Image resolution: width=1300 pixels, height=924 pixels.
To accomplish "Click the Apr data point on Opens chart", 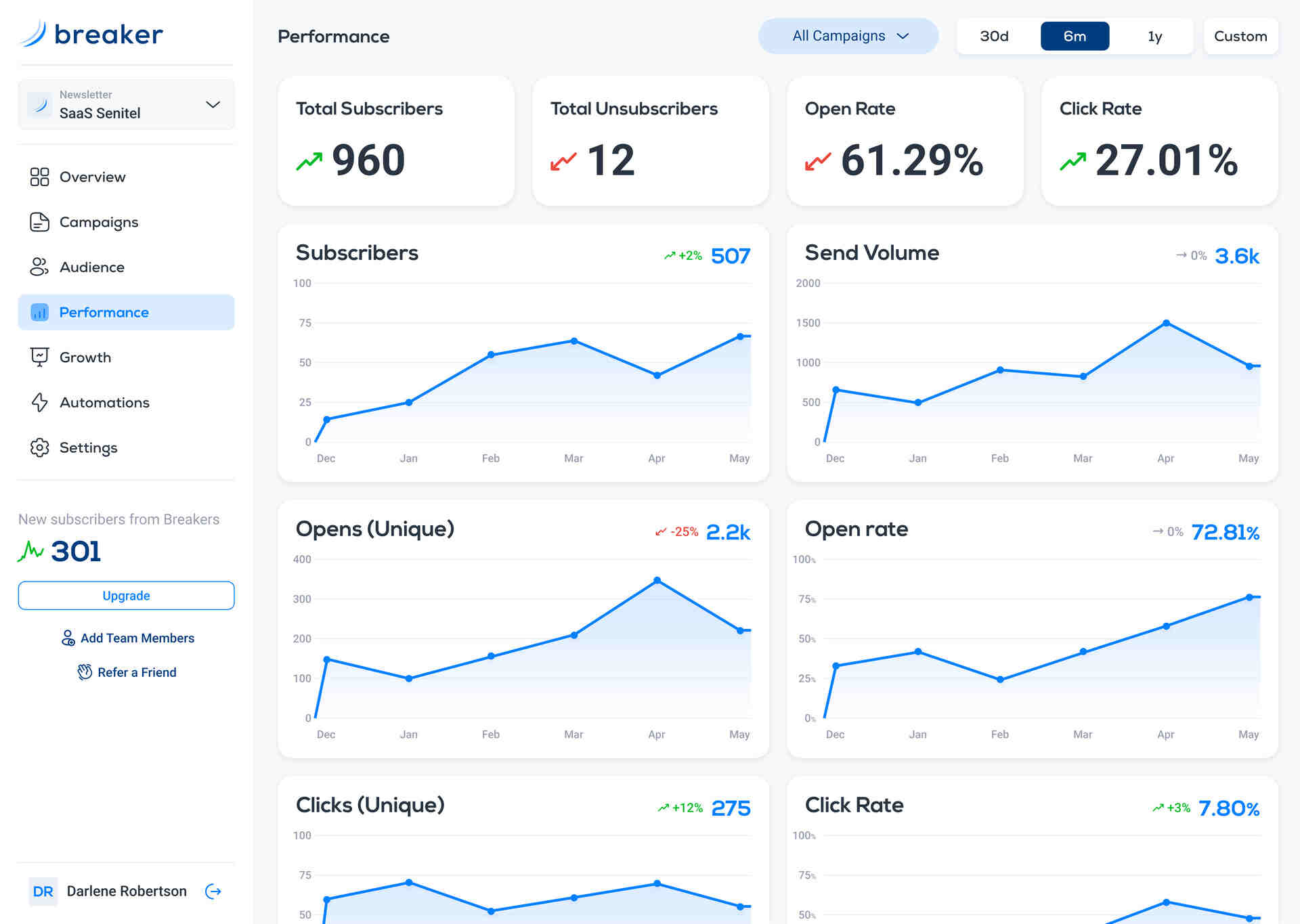I will (x=656, y=579).
